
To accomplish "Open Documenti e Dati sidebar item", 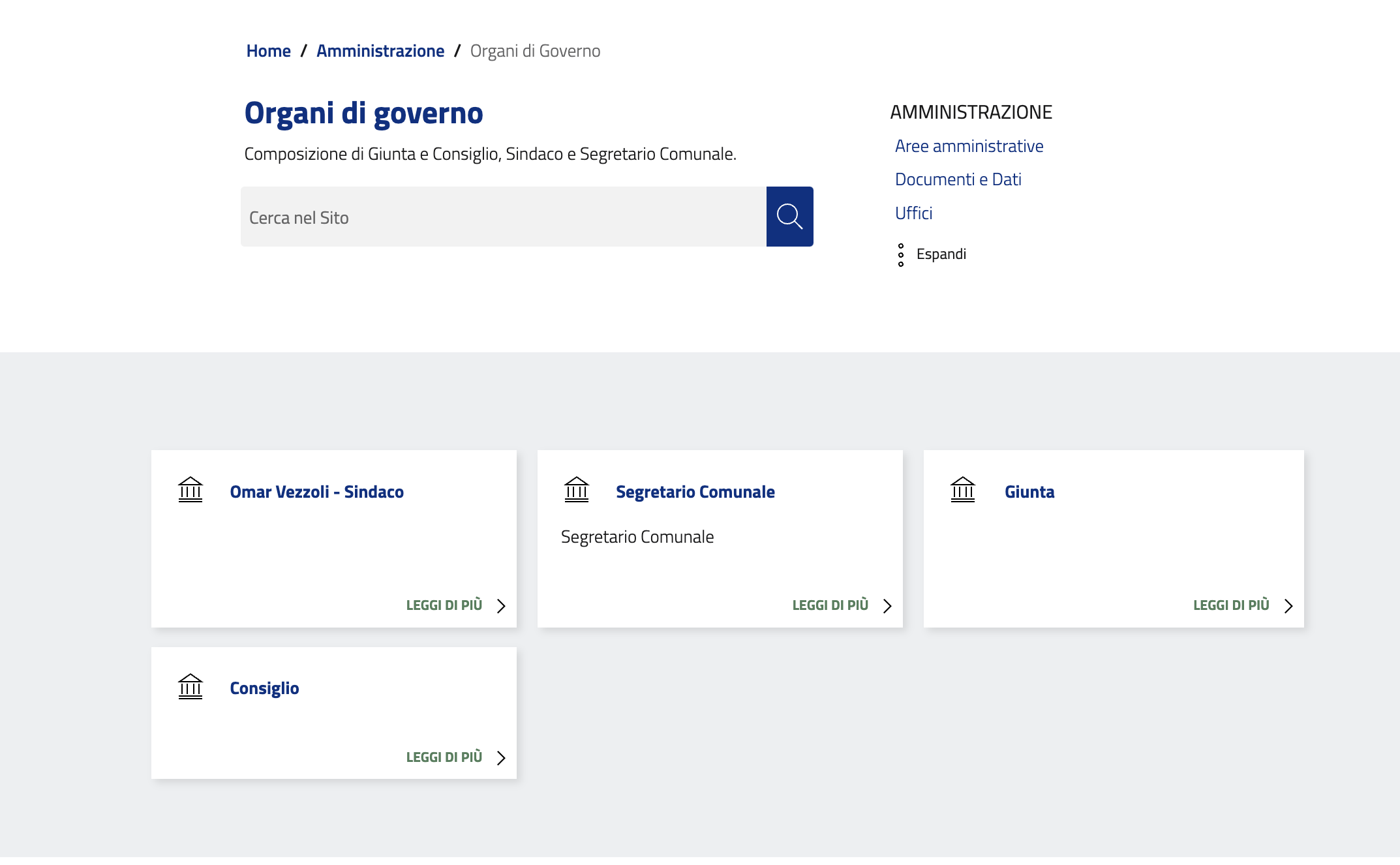I will tap(958, 179).
